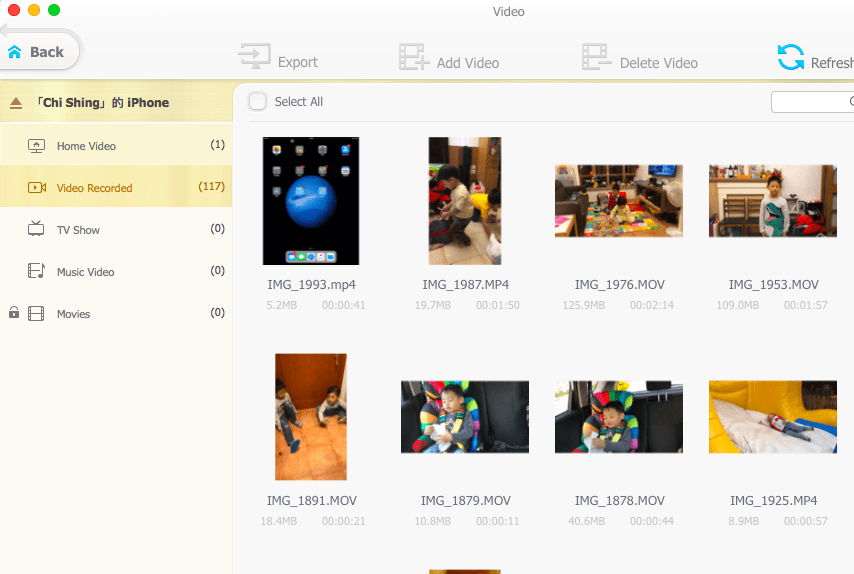Click the Video Recorded camera icon
Viewport: 854px width, 574px height.
37,188
